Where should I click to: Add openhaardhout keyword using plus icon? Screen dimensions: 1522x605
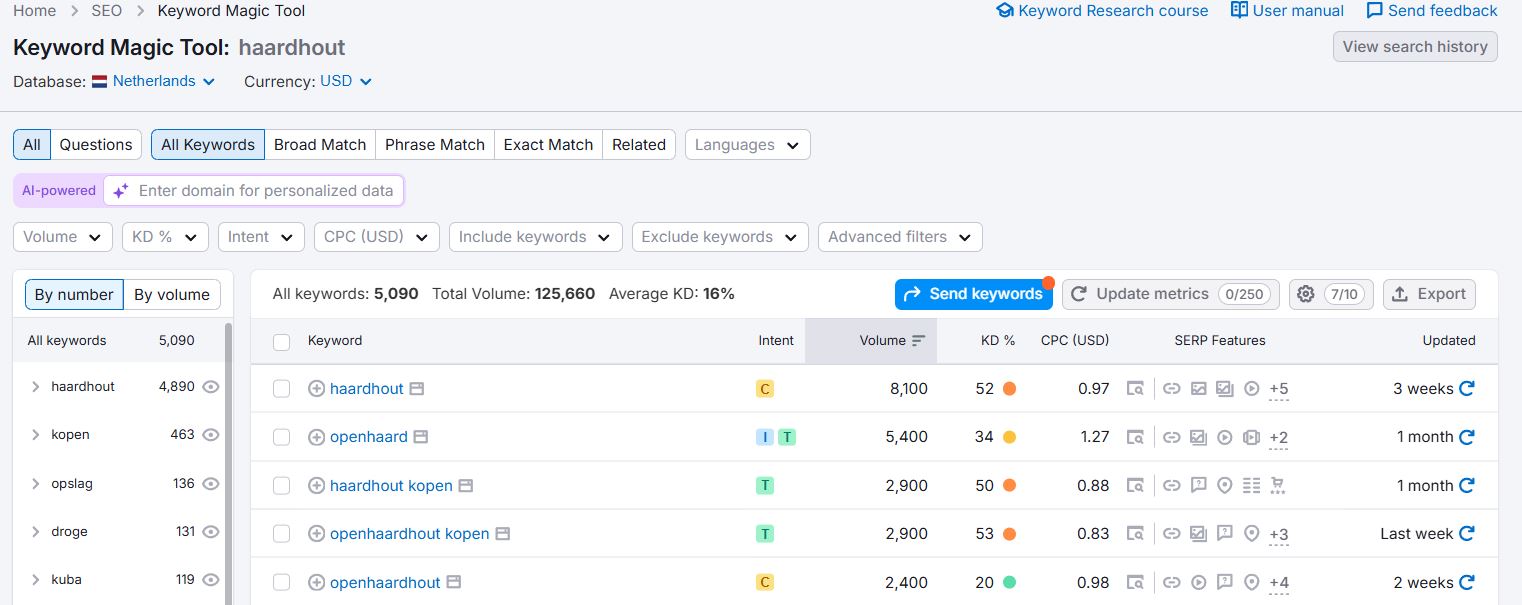click(x=316, y=583)
